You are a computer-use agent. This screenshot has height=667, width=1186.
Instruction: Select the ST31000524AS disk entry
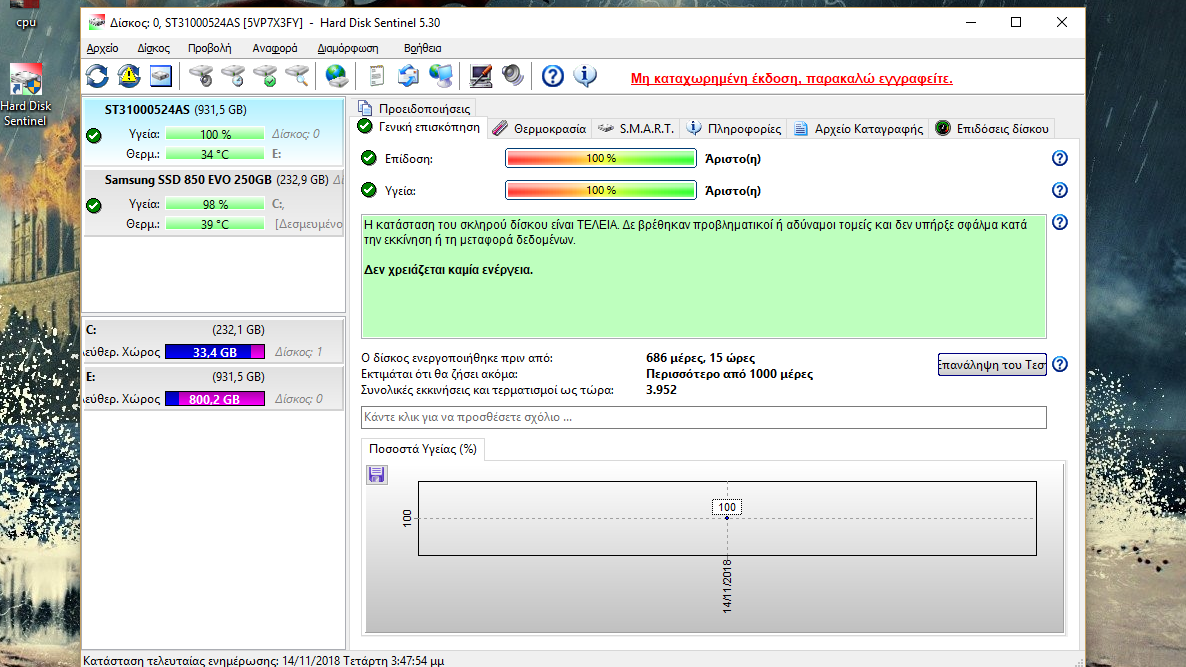coord(213,132)
